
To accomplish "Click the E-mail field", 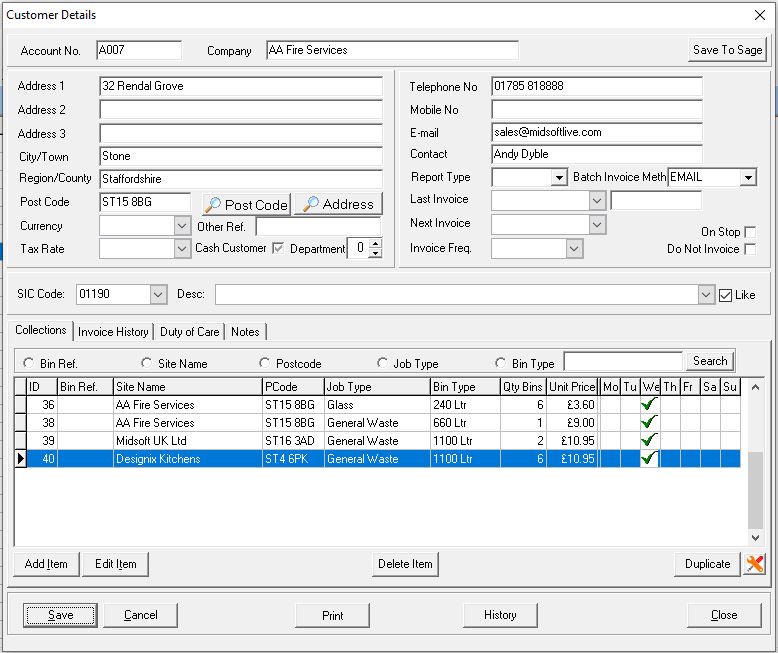I will pyautogui.click(x=597, y=132).
